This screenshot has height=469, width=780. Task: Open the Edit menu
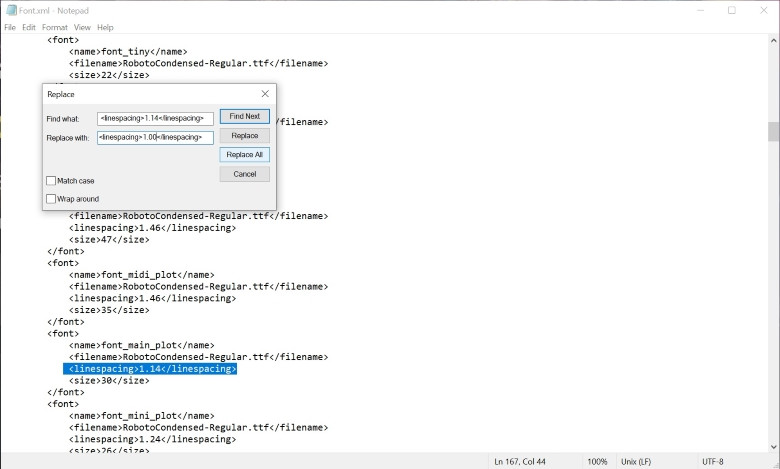pyautogui.click(x=29, y=27)
